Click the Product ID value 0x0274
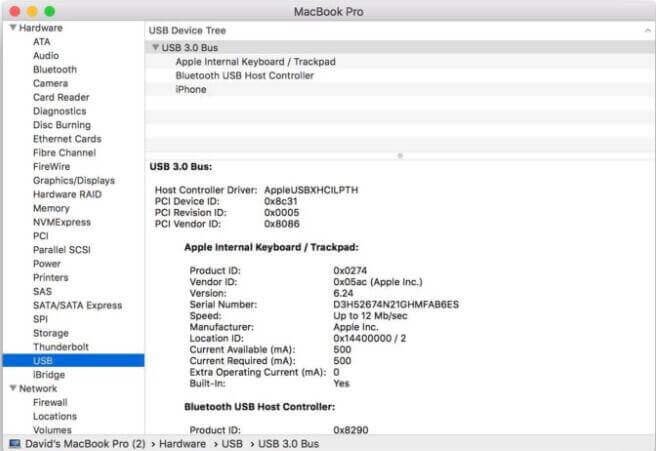 [350, 270]
